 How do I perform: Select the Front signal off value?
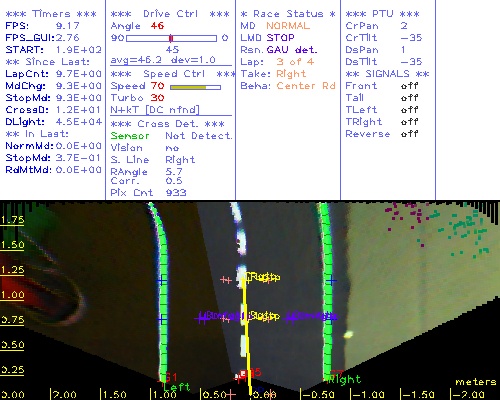click(x=409, y=86)
